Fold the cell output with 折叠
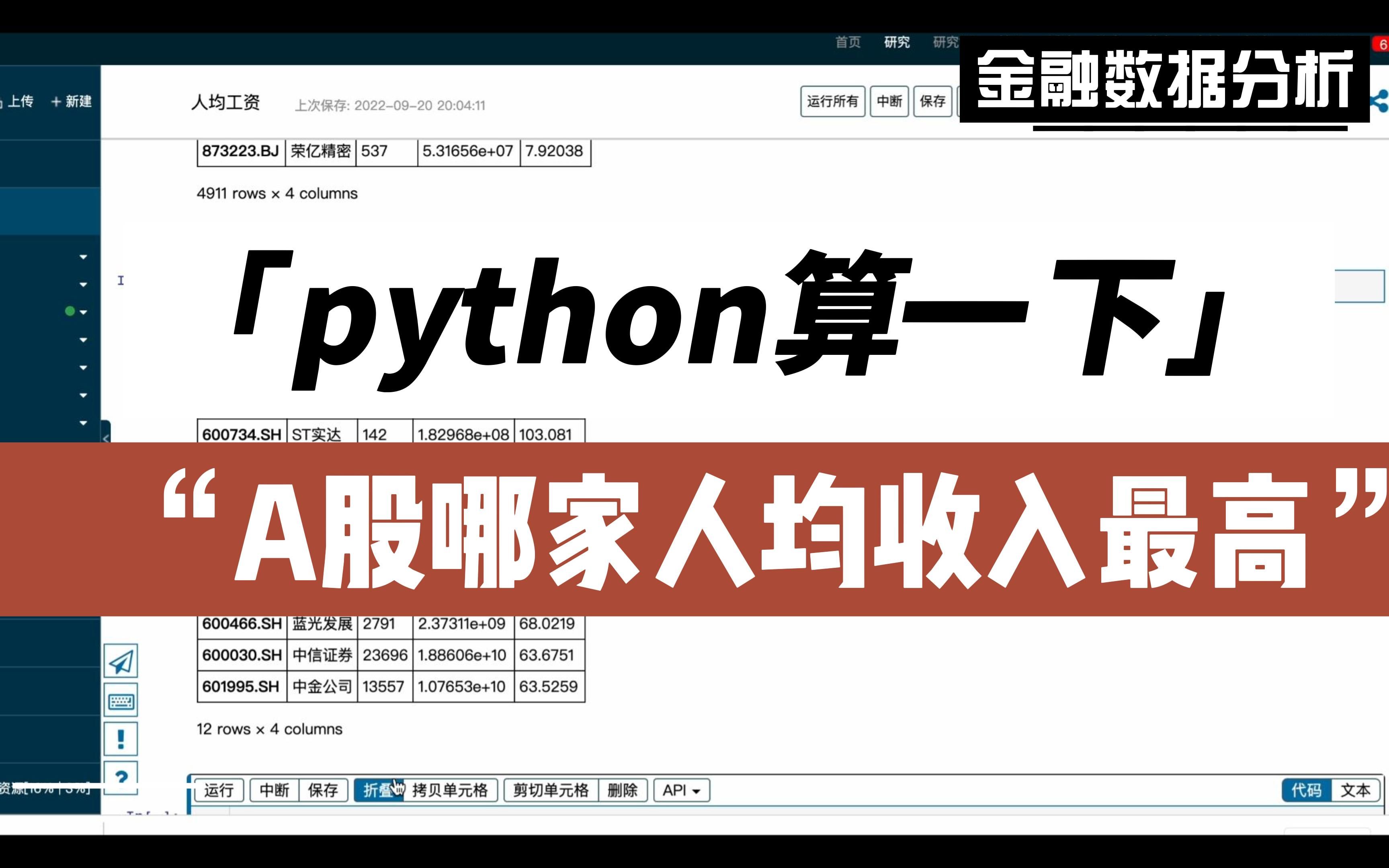This screenshot has width=1389, height=868. [x=378, y=790]
